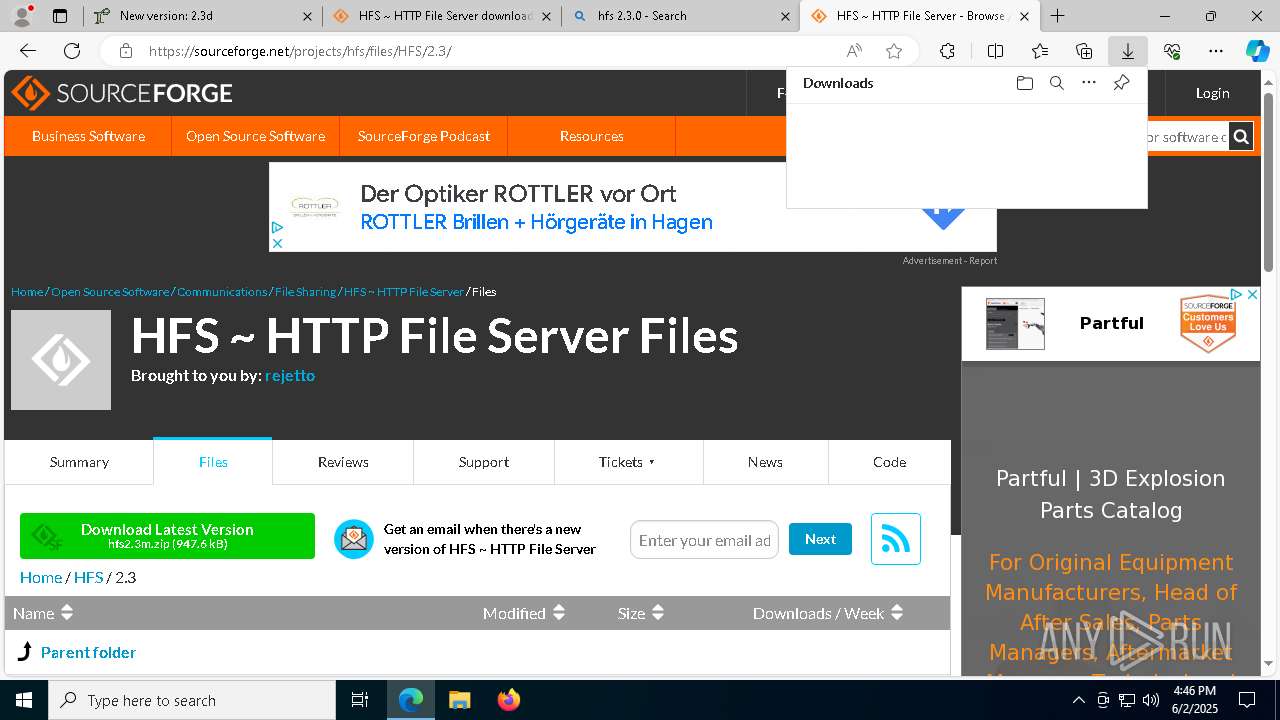The height and width of the screenshot is (720, 1280).
Task: Open rejetto author link
Action: 290,375
